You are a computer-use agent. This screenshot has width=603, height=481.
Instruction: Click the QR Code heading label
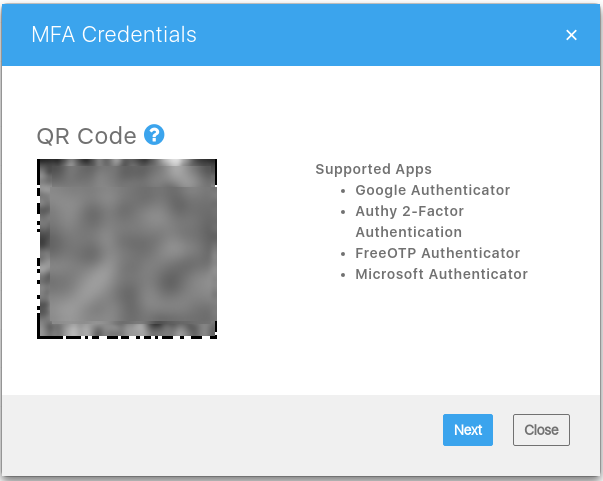pos(87,136)
